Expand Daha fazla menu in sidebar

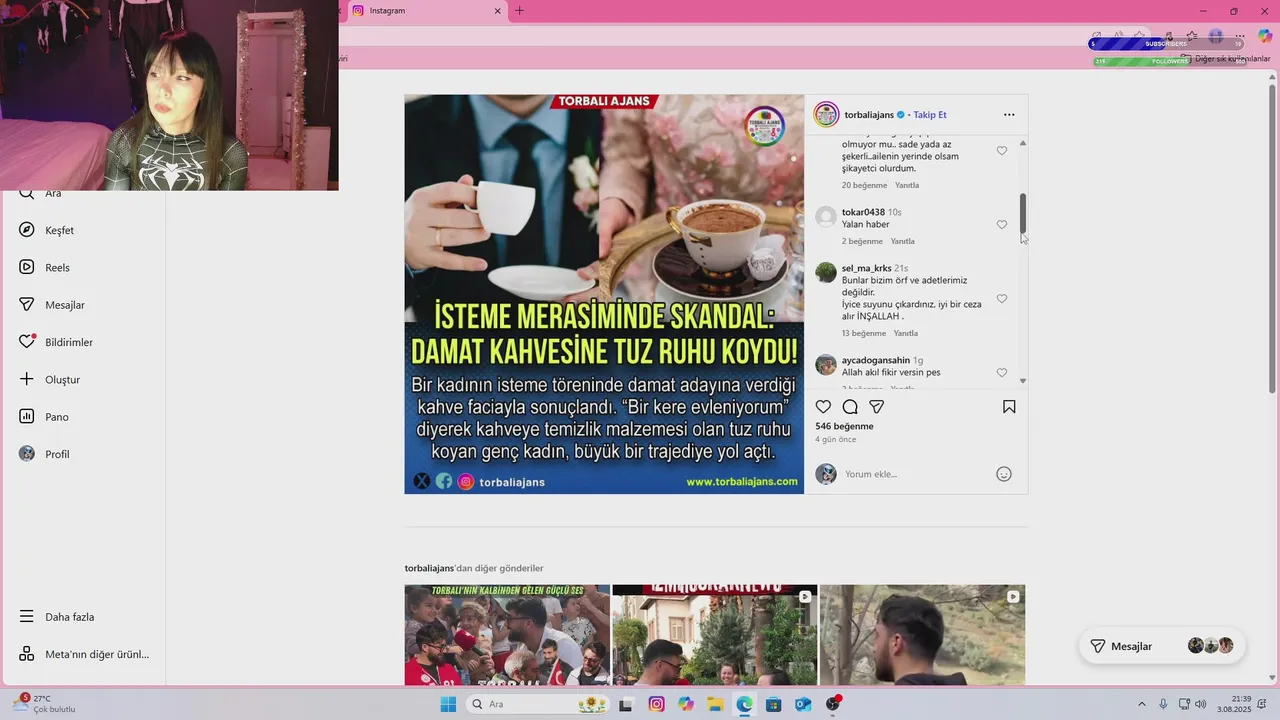tap(57, 617)
